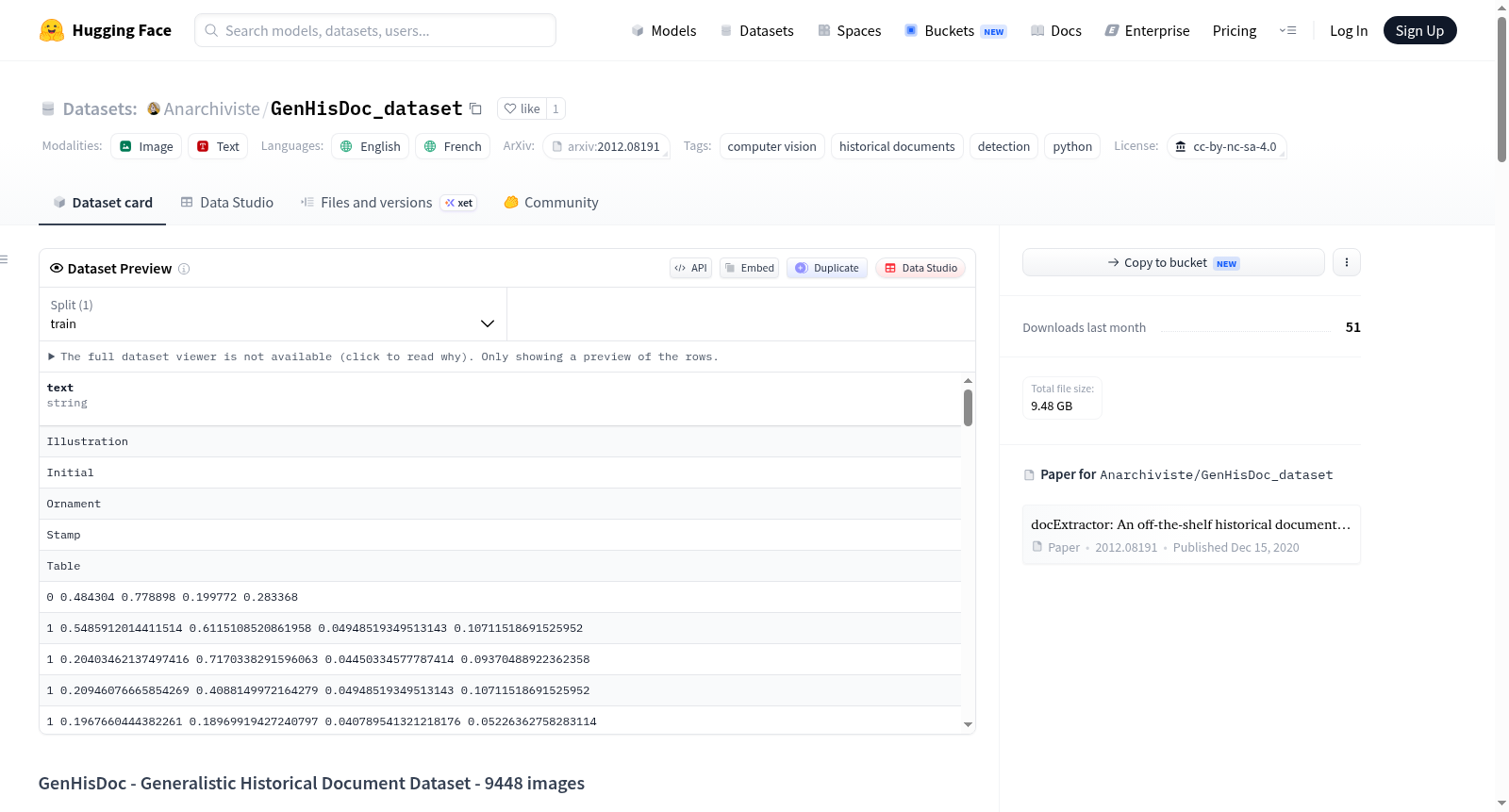
Task: Open the Datasets page
Action: (757, 30)
